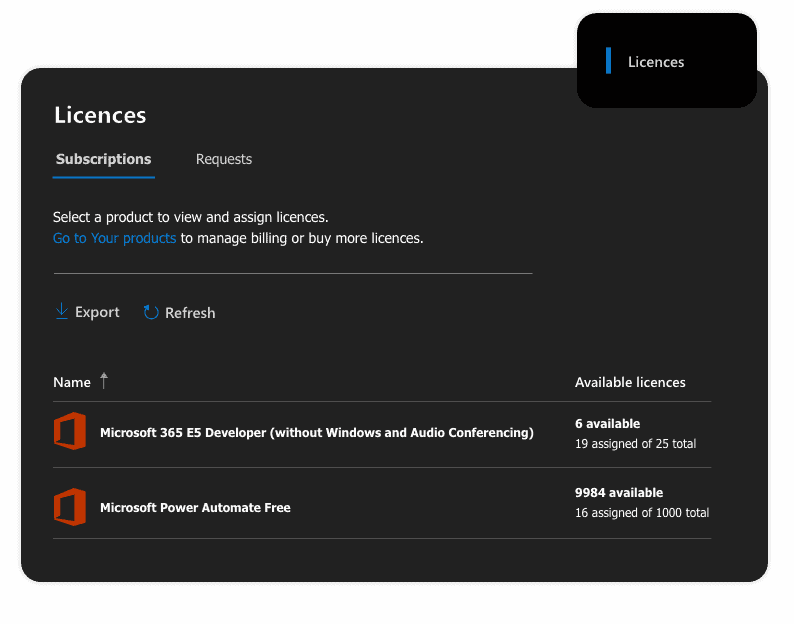Click the Export download arrow icon
794x624 pixels.
click(62, 311)
